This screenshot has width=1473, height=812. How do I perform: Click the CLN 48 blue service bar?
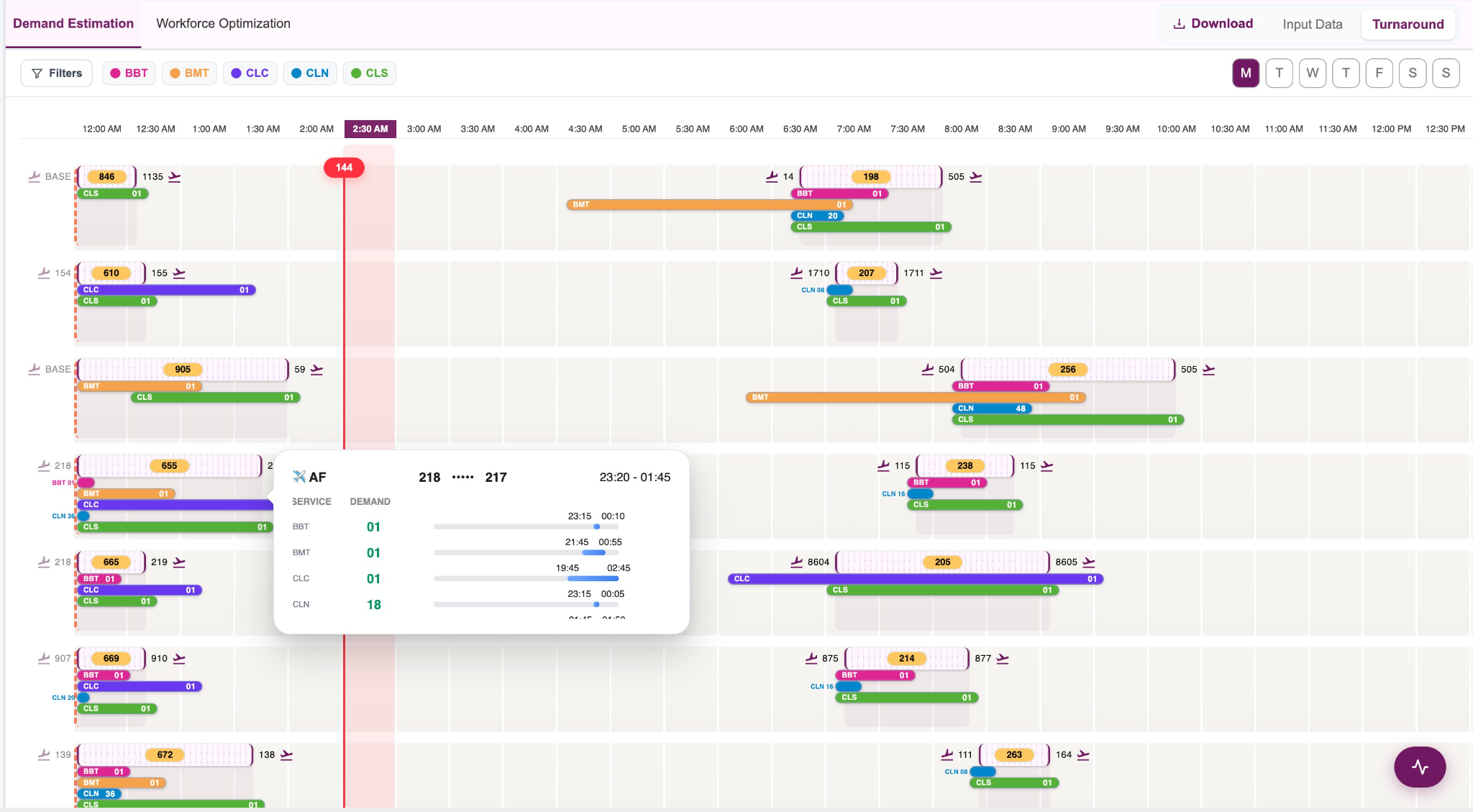992,409
